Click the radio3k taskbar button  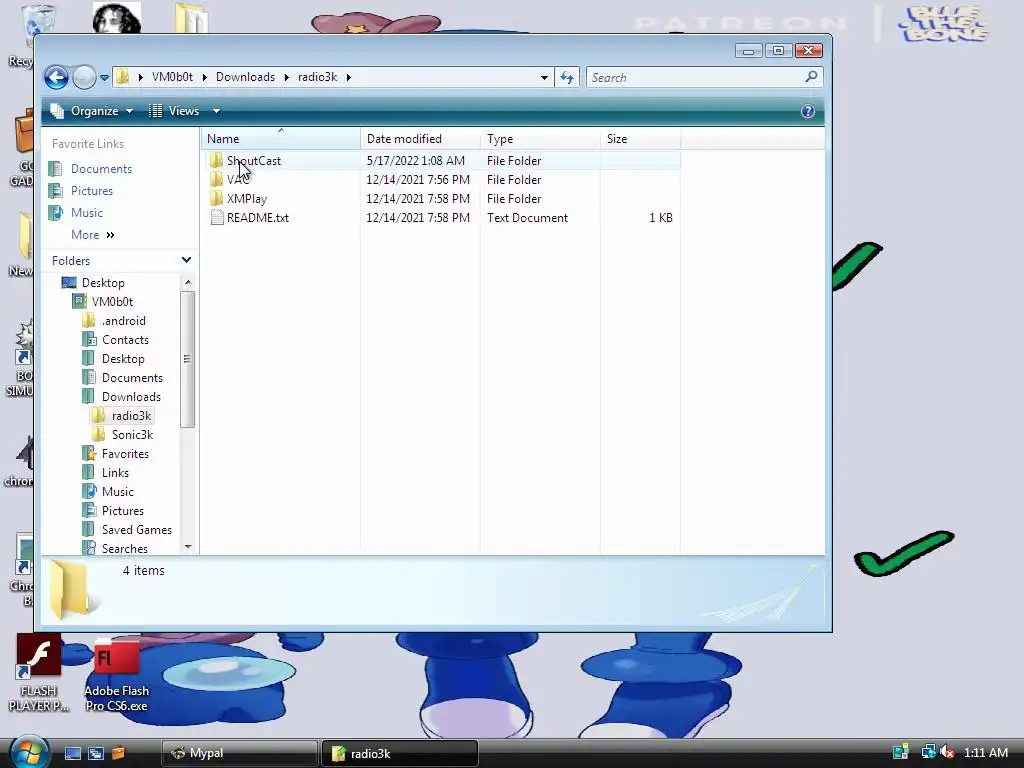[x=400, y=753]
